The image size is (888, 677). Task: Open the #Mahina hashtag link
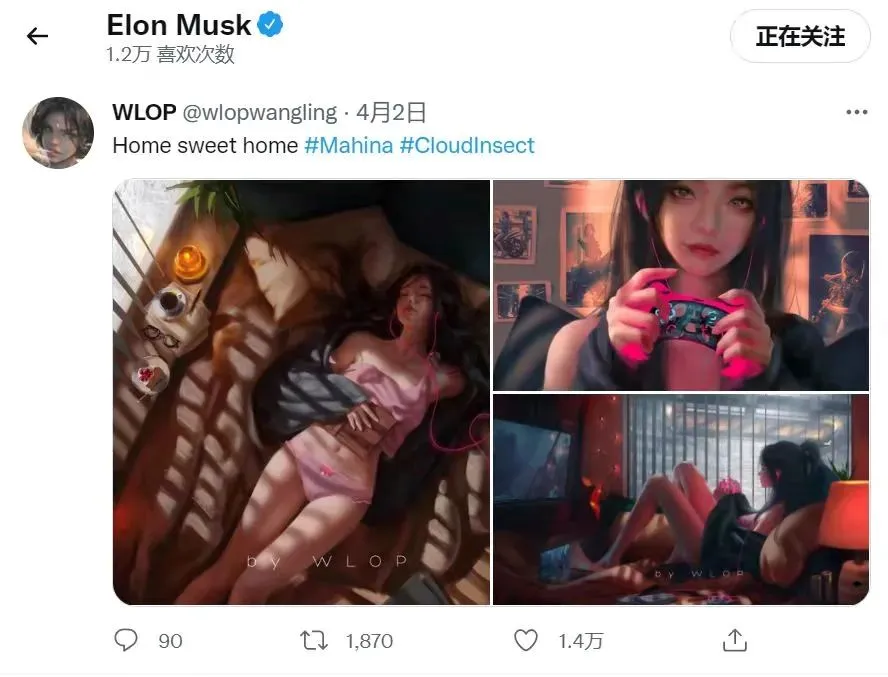[x=349, y=146]
